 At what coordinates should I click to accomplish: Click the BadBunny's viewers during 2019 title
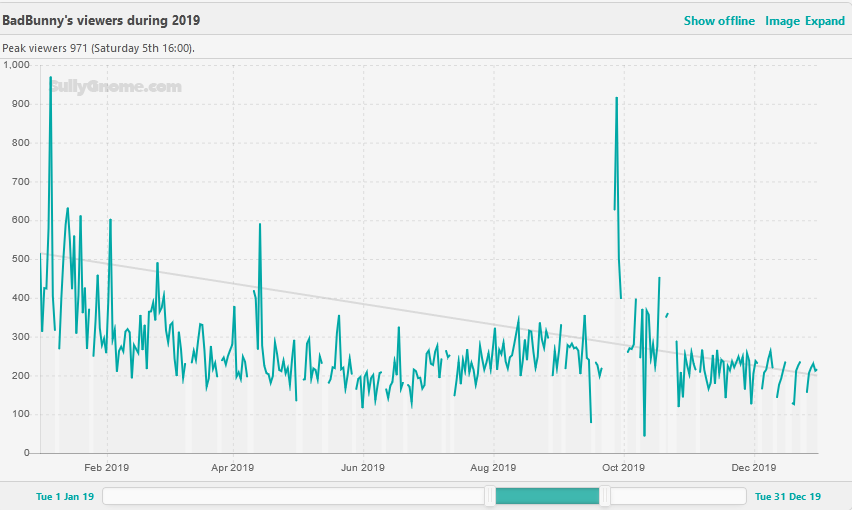tap(101, 21)
